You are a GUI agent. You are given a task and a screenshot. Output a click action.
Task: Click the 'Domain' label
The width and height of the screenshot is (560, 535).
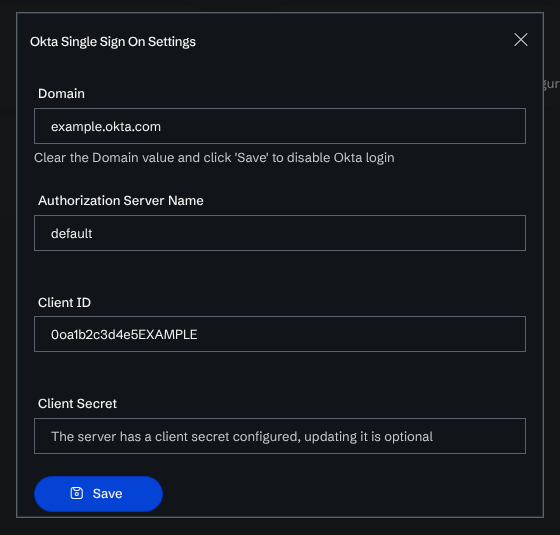(61, 94)
